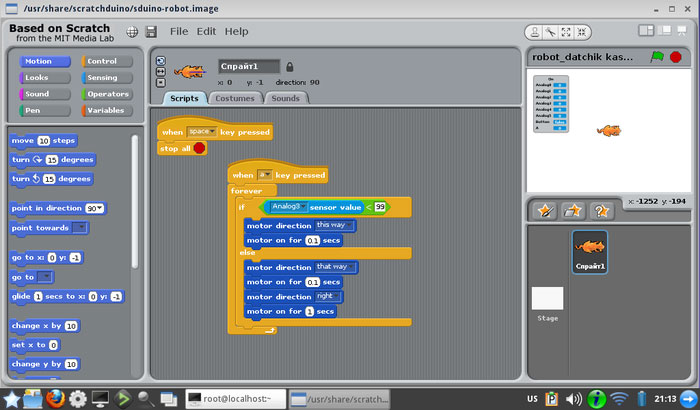Viewport: 700px width, 410px height.
Task: Select the Variables block category
Action: (107, 110)
